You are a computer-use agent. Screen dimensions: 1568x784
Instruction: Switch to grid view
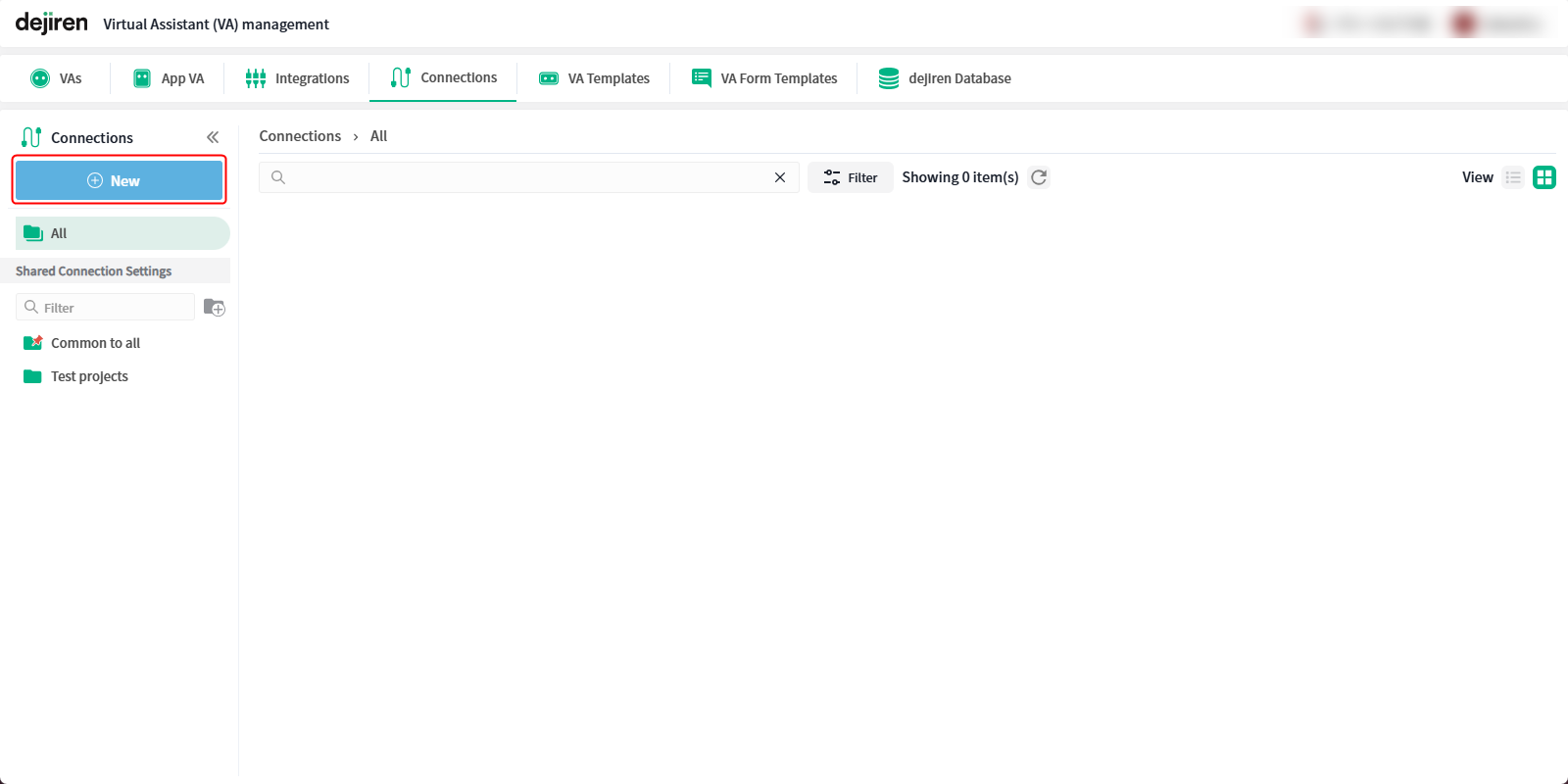coord(1544,177)
